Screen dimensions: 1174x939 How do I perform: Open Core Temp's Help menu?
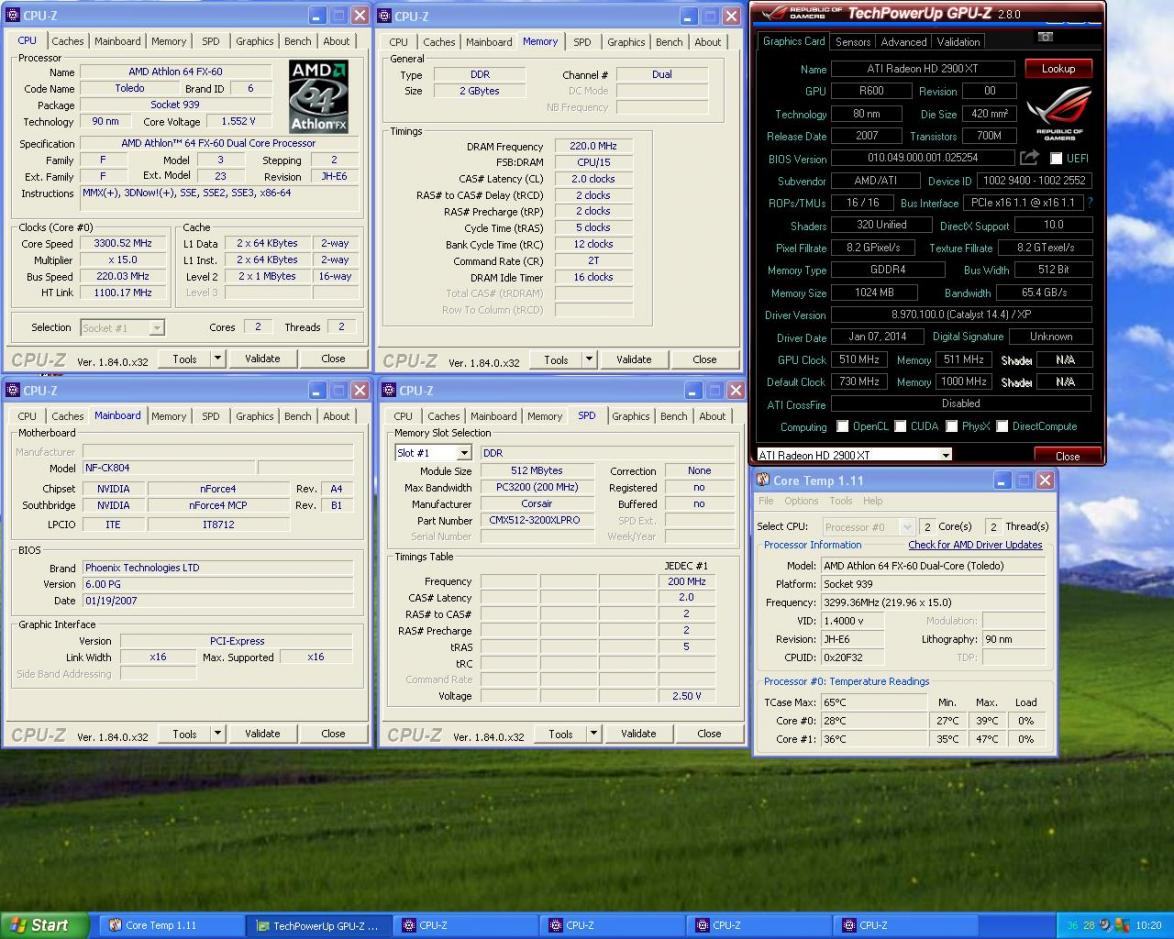872,500
